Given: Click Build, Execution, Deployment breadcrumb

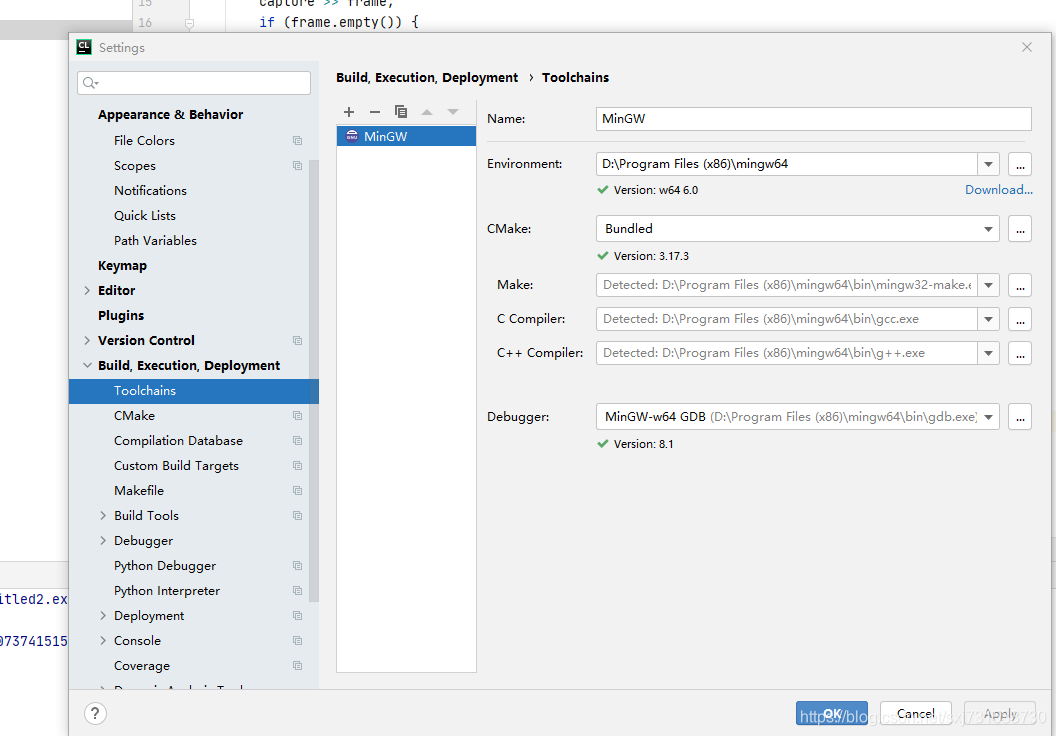Looking at the screenshot, I should click(427, 77).
